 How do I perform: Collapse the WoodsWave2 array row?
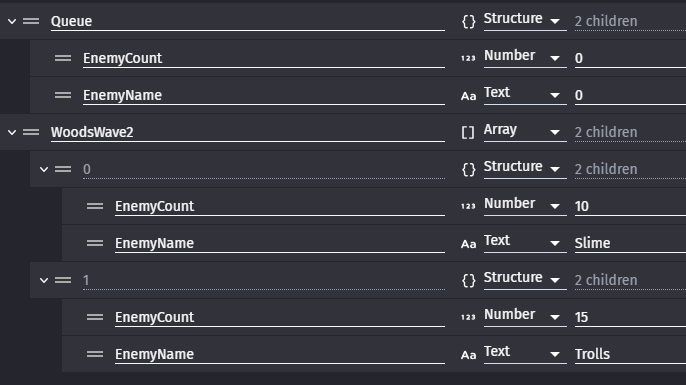tap(12, 132)
